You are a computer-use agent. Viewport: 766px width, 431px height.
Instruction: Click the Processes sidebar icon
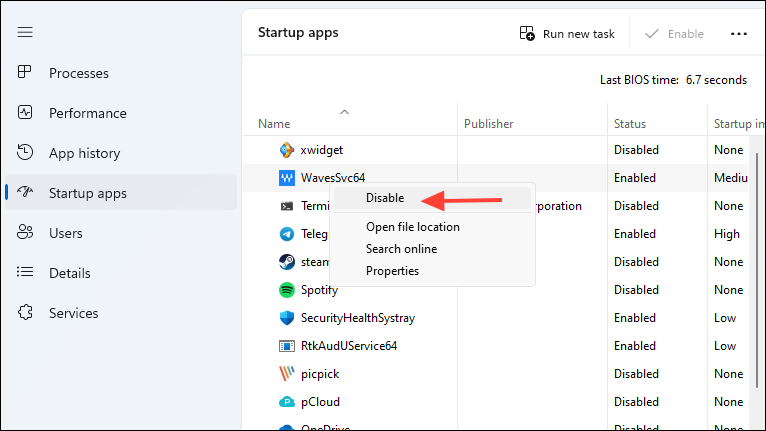point(24,72)
